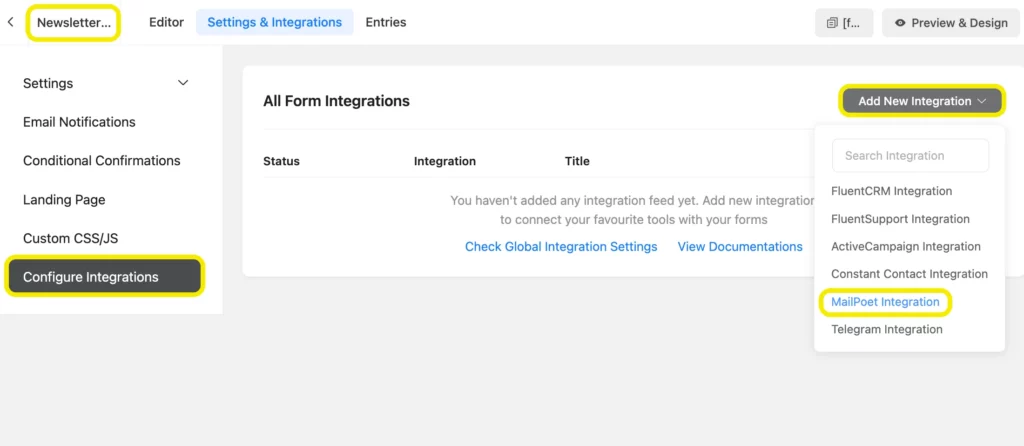Open the Entries tab
The height and width of the screenshot is (446, 1024).
pyautogui.click(x=386, y=22)
